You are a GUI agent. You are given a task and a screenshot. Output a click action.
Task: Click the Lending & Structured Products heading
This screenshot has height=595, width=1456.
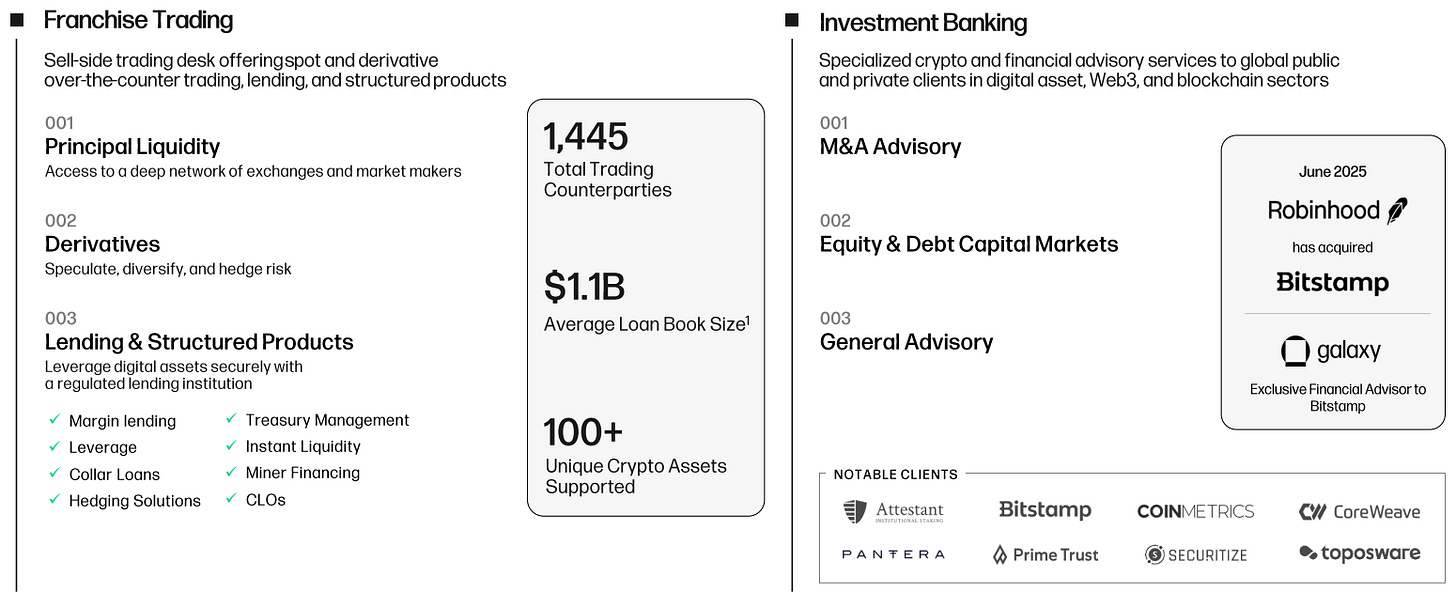(199, 342)
